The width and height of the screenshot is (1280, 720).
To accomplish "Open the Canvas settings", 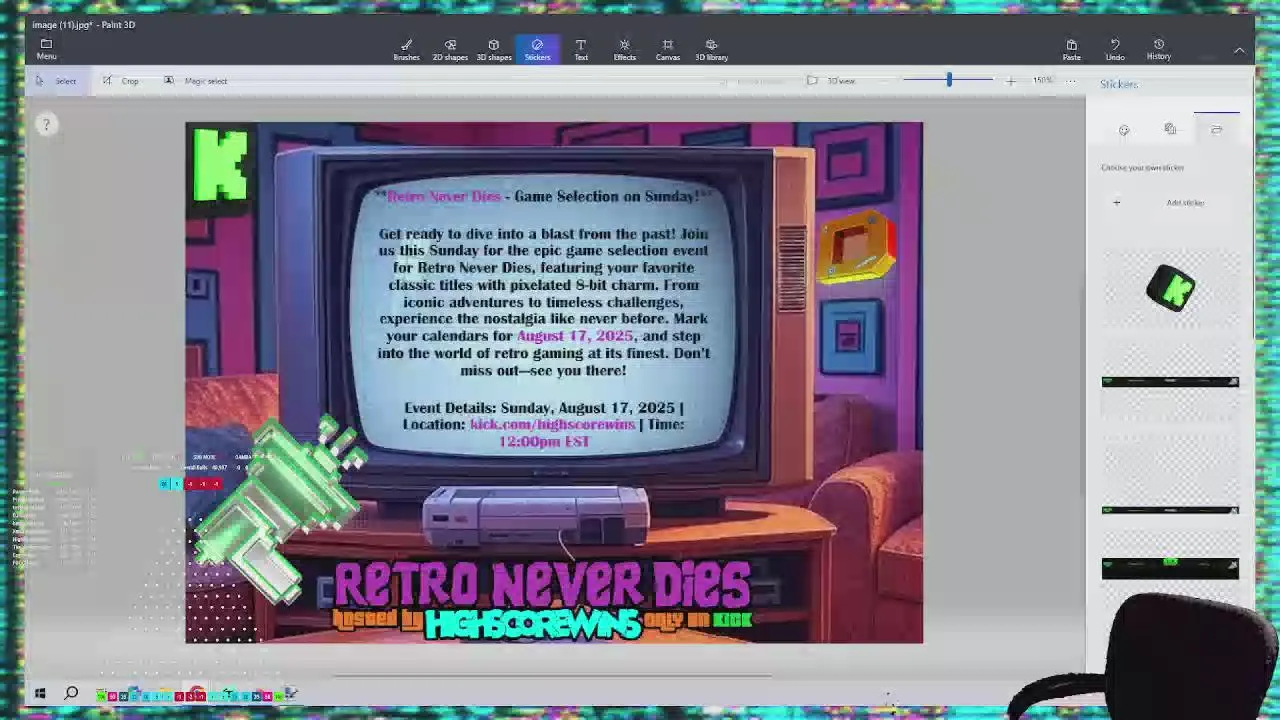I will pyautogui.click(x=667, y=50).
